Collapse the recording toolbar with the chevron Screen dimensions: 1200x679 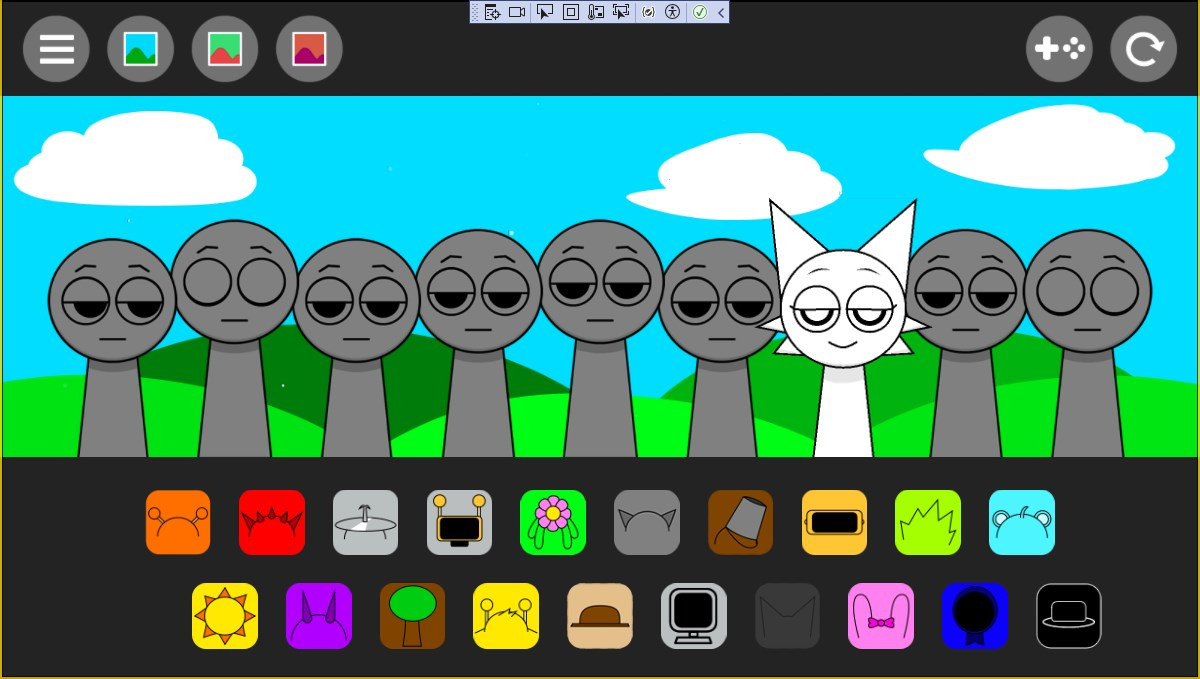721,12
